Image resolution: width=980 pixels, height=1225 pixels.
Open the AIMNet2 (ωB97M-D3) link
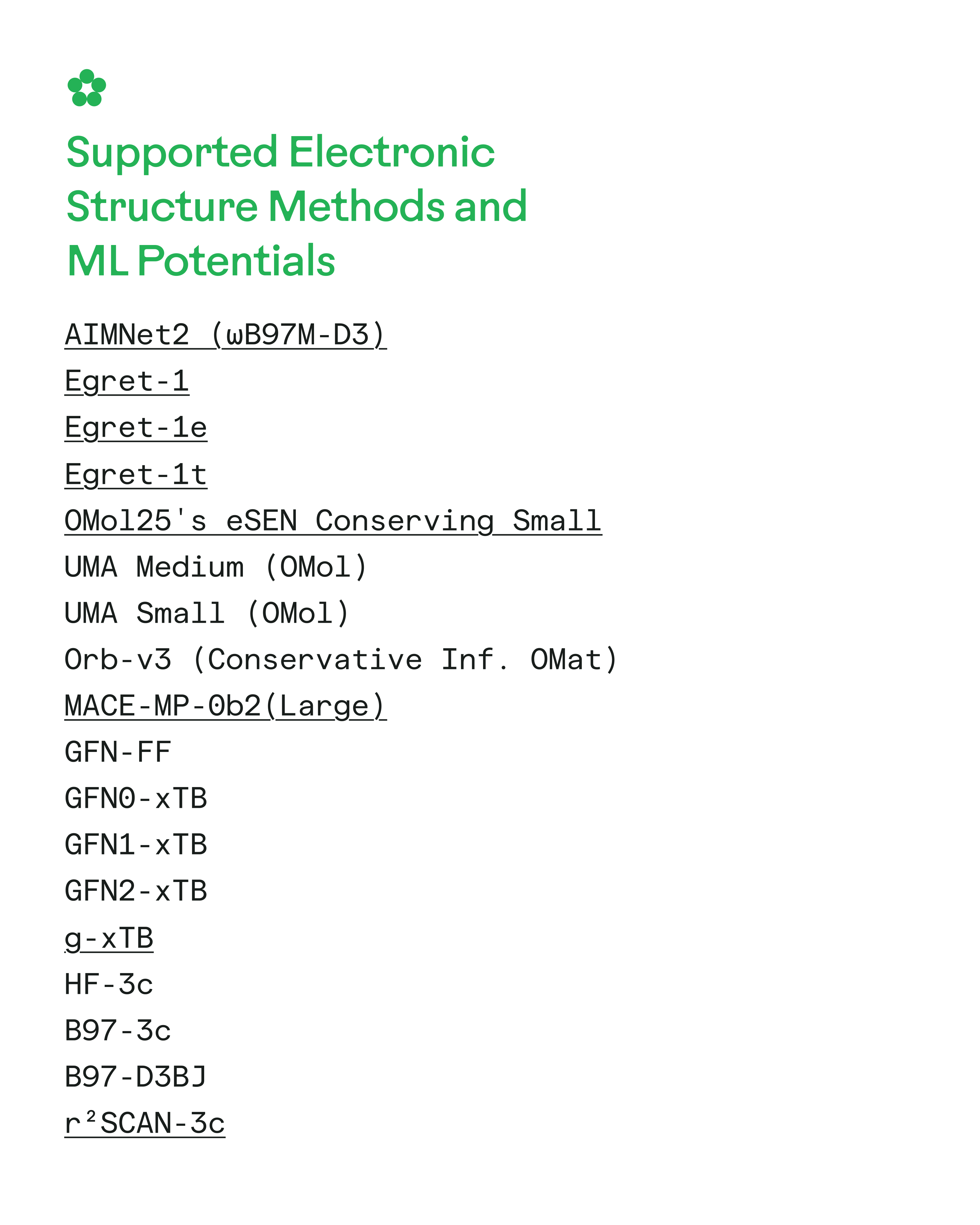pos(226,335)
